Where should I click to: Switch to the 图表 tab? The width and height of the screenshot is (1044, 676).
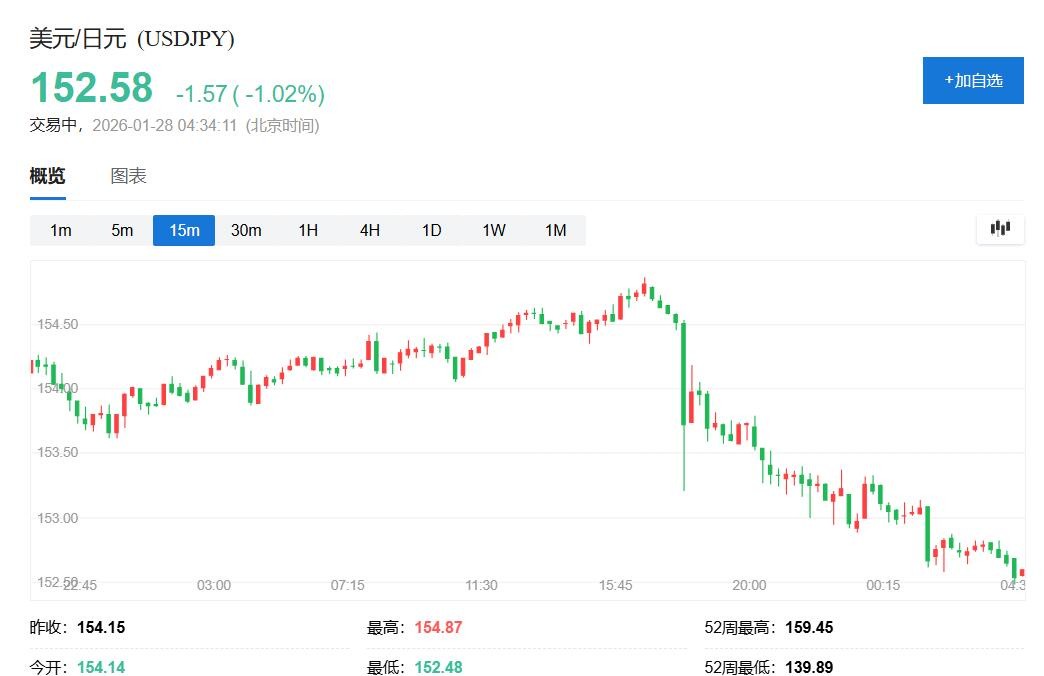[128, 176]
